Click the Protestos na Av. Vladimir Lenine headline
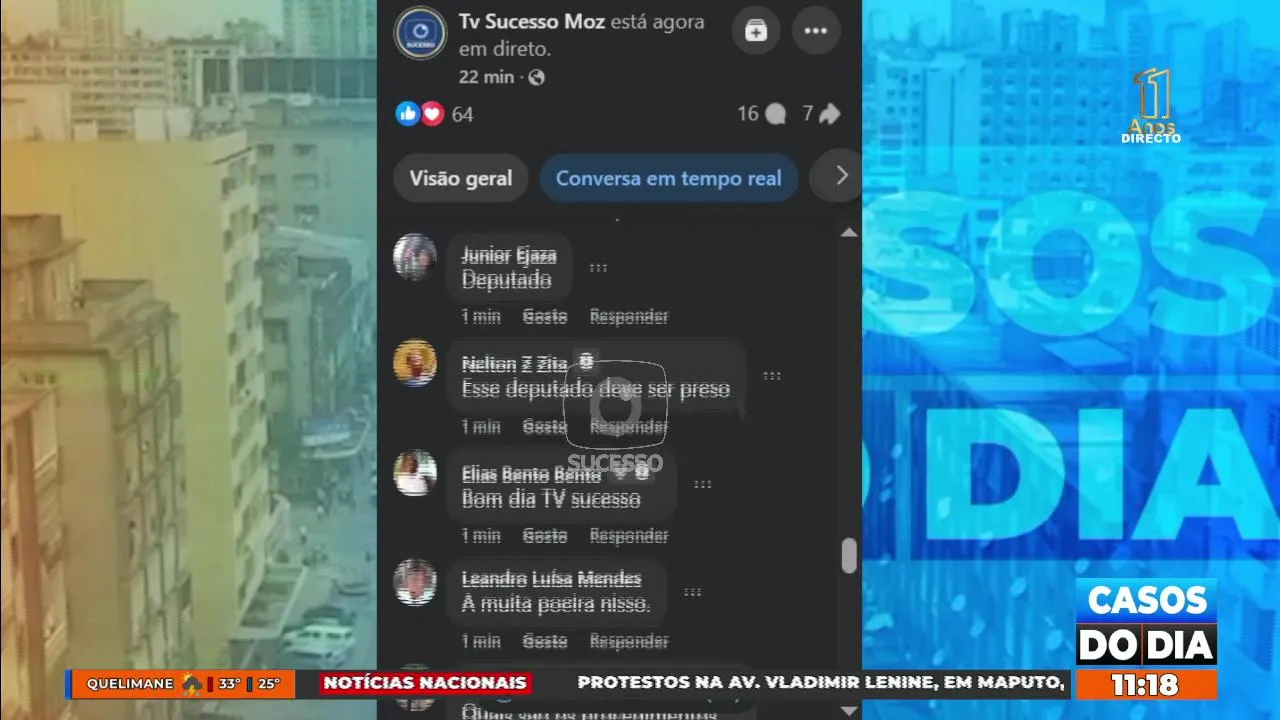 click(x=820, y=683)
